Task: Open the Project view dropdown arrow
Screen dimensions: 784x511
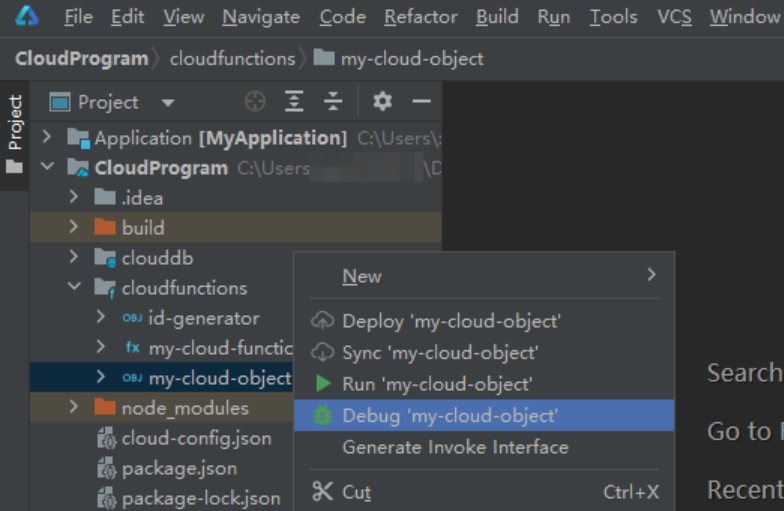Action: coord(168,103)
